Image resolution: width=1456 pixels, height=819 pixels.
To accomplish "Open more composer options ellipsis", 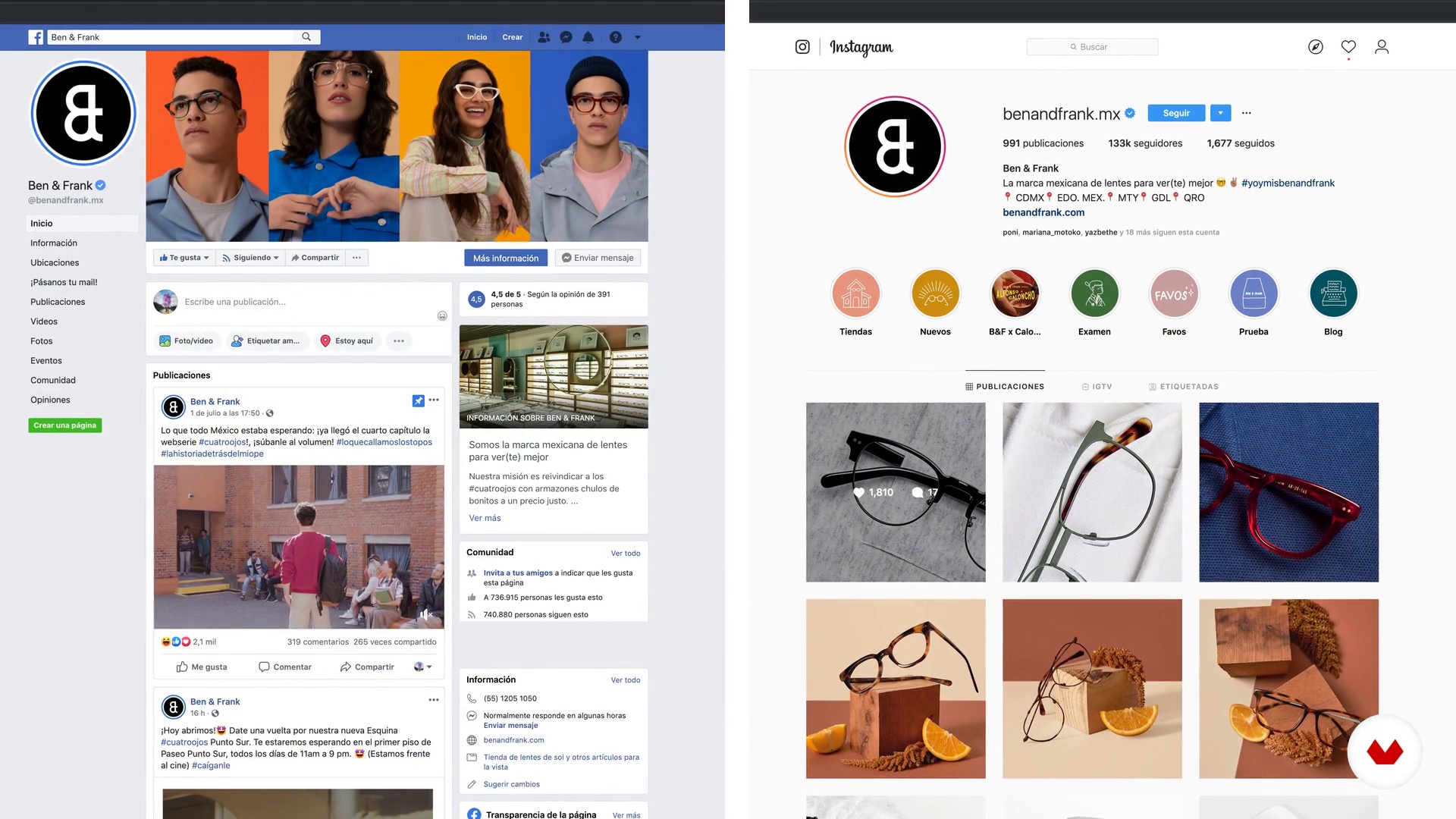I will [x=399, y=341].
